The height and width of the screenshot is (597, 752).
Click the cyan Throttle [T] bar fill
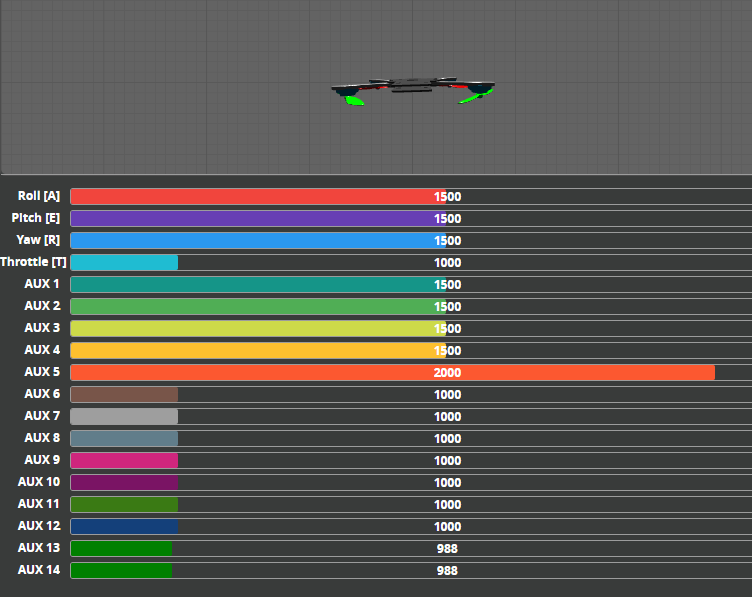click(124, 263)
